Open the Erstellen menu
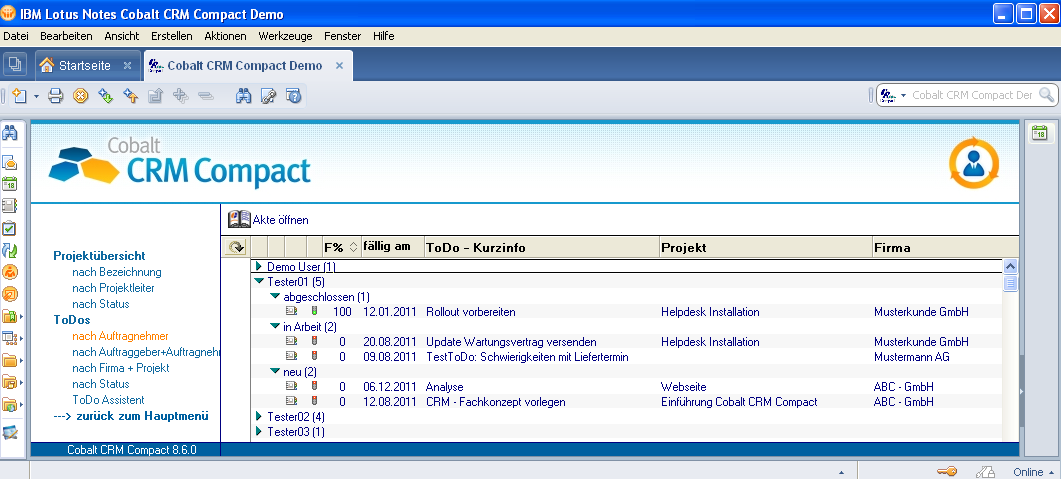This screenshot has width=1061, height=479. pos(172,36)
